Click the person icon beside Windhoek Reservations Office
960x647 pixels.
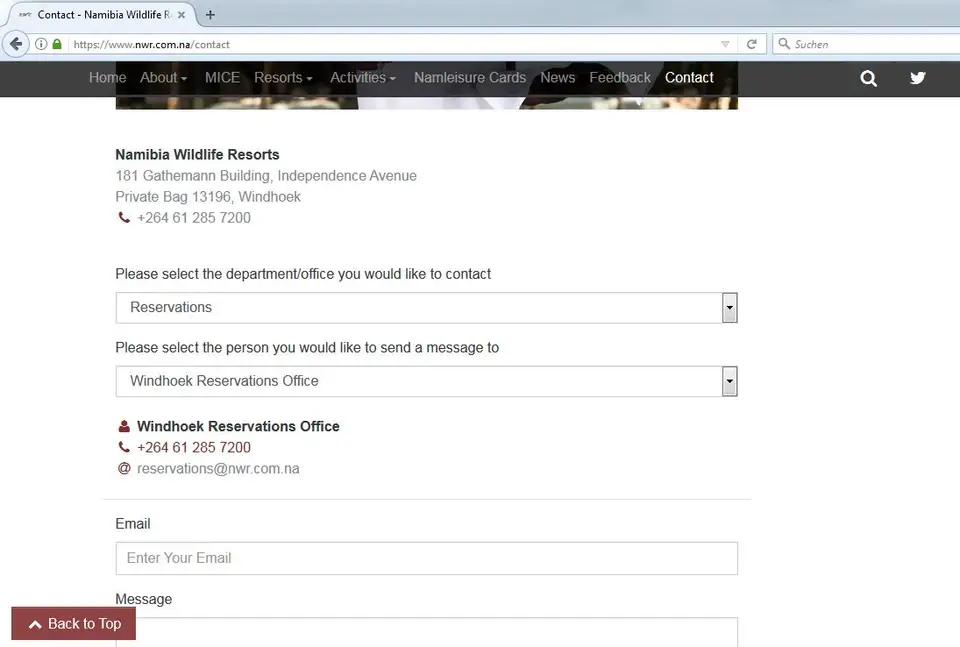point(124,426)
